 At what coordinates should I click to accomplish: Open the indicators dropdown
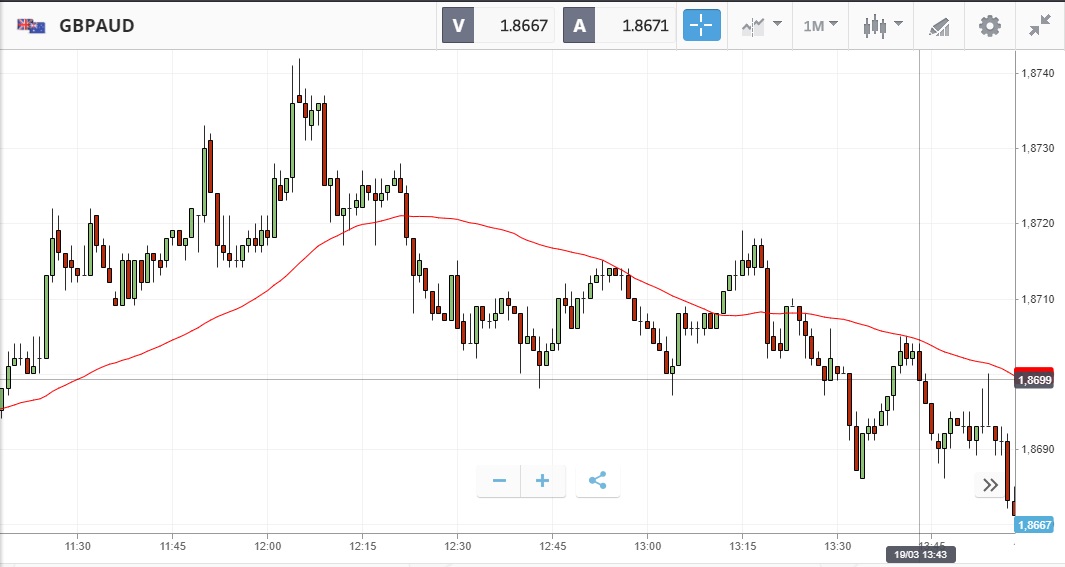pos(761,25)
